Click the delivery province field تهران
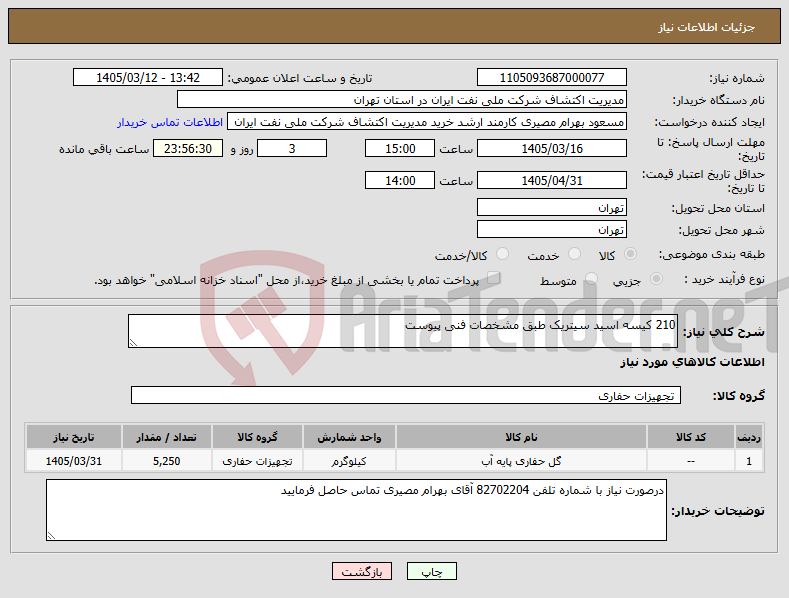Viewport: 789px width, 598px height. (551, 207)
